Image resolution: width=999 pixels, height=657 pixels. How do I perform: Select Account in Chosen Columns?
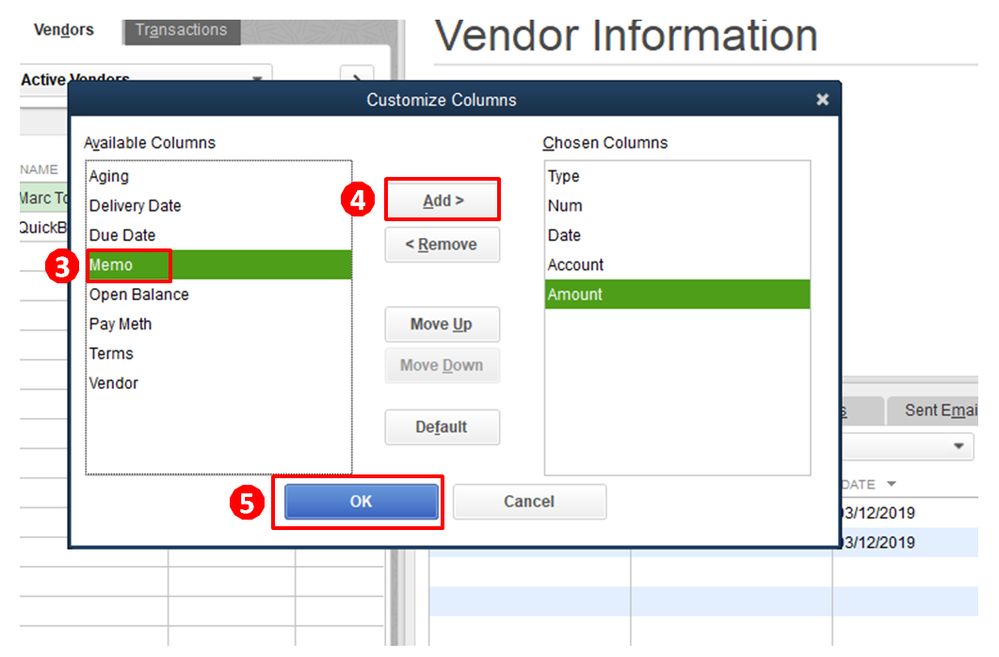click(677, 265)
